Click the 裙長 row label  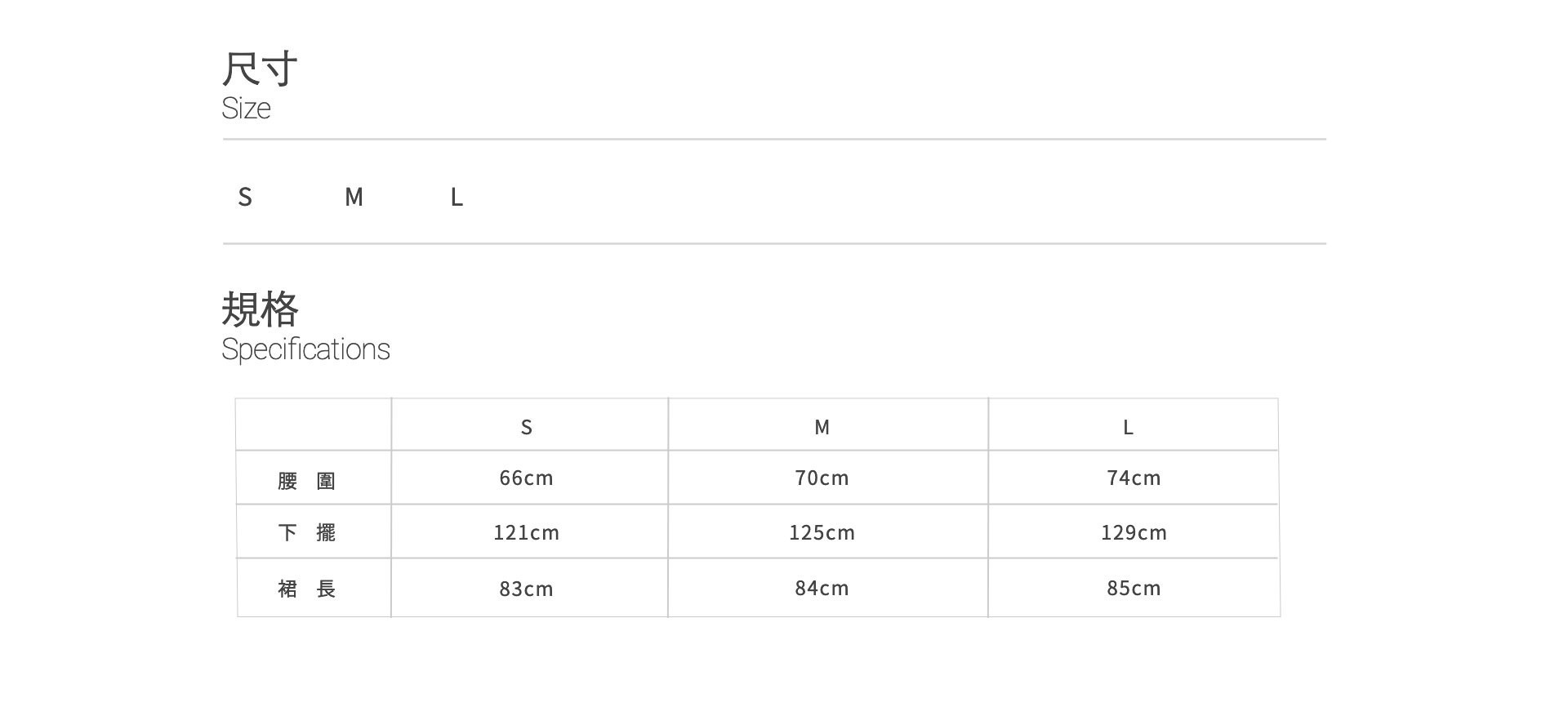point(307,589)
